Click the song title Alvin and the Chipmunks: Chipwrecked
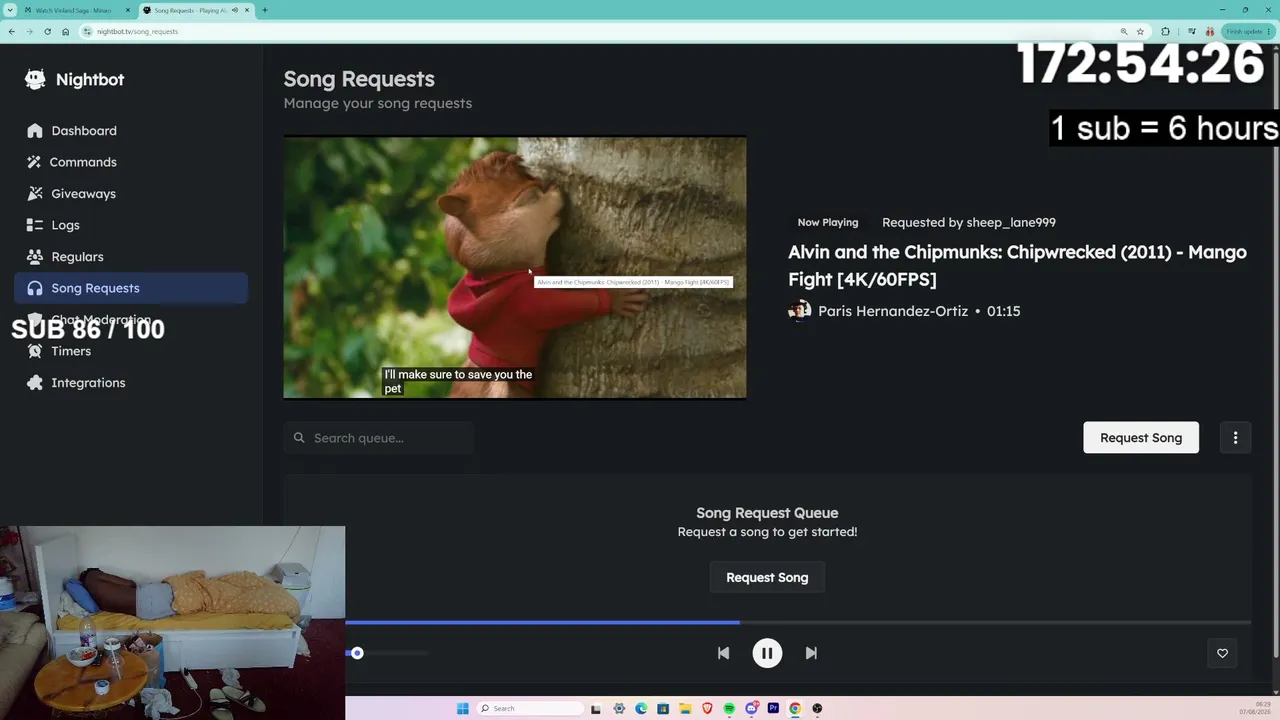The height and width of the screenshot is (720, 1280). [1017, 265]
